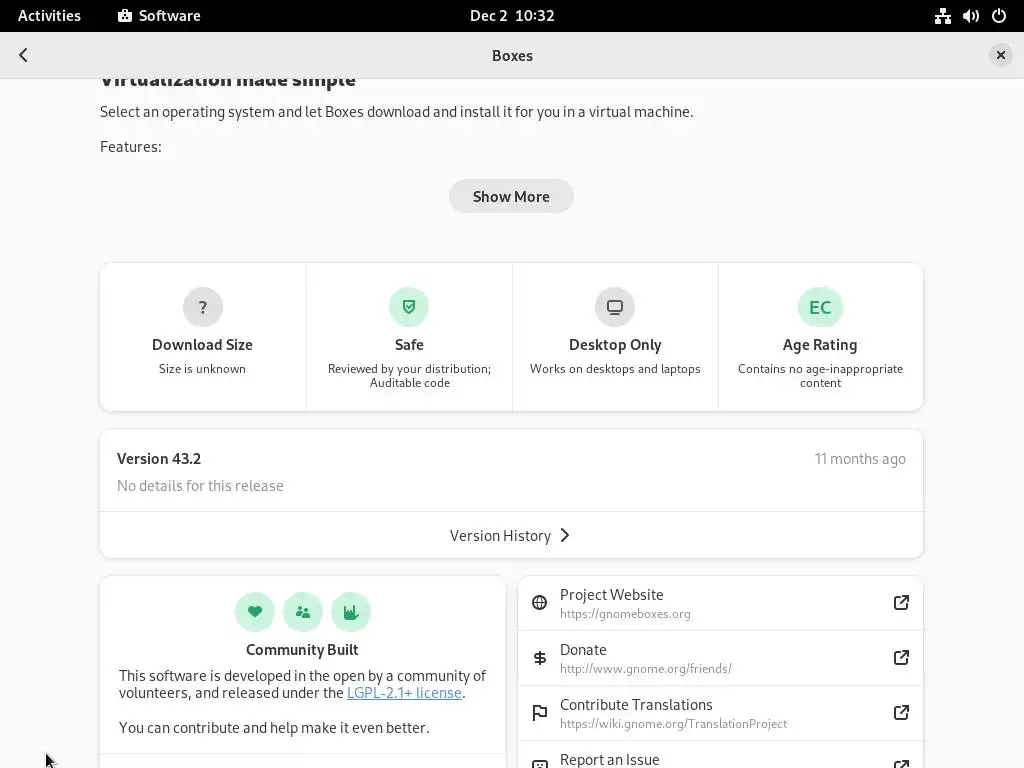Screen dimensions: 1024x768
Task: Click the Community Built heading
Action: click(x=302, y=650)
